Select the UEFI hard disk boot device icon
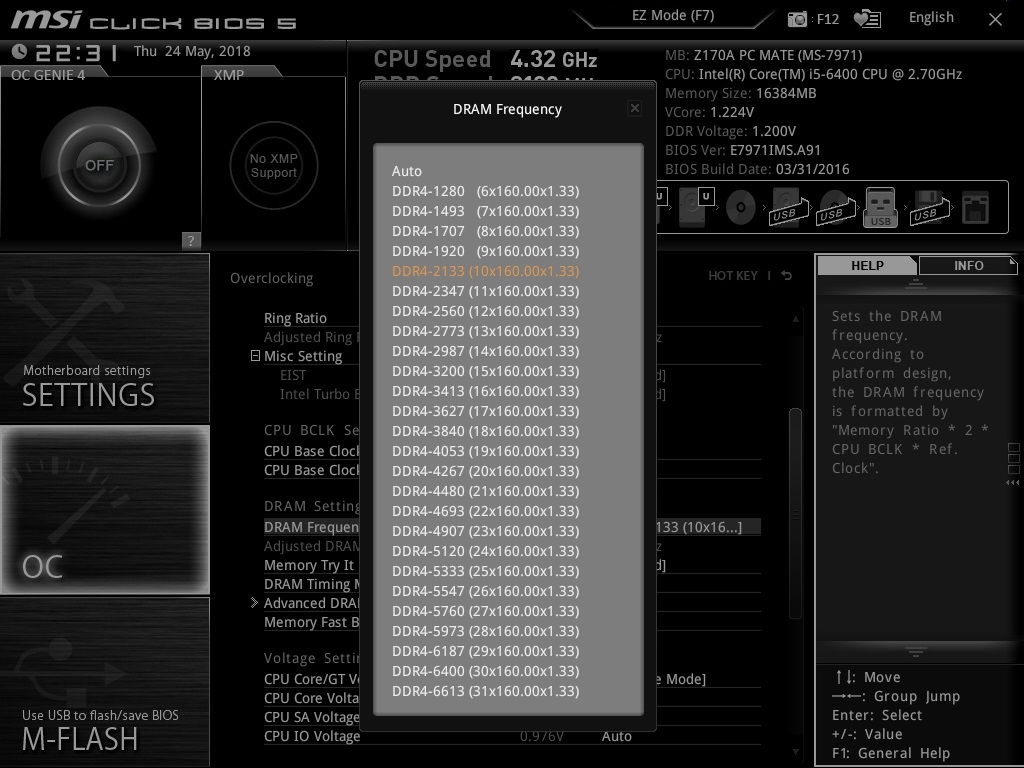The width and height of the screenshot is (1024, 768). point(696,207)
